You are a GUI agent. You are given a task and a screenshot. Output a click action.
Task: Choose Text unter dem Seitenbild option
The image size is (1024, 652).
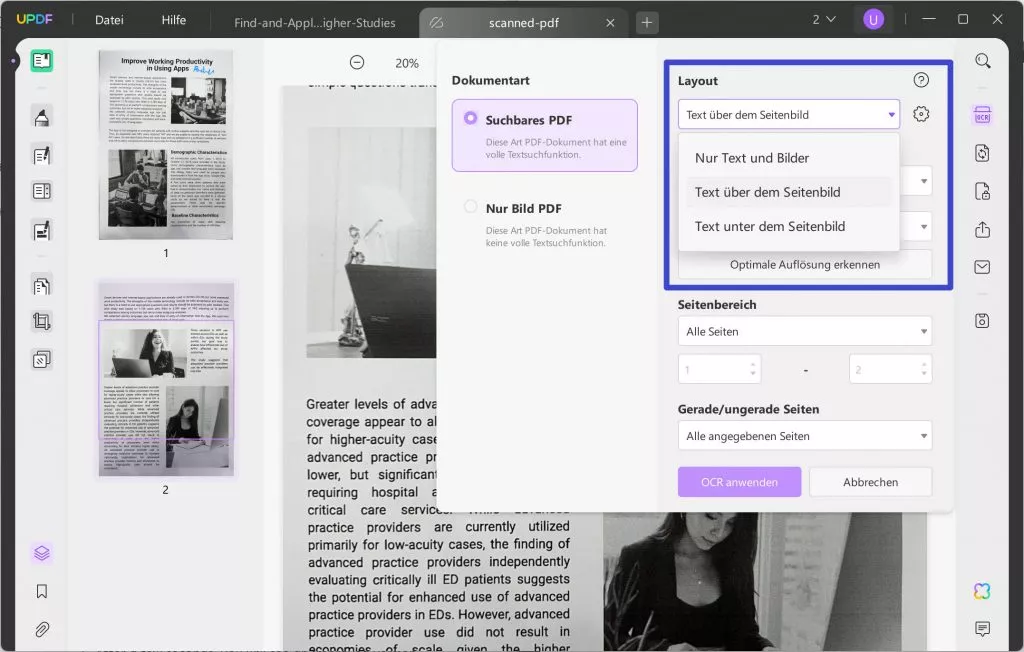(769, 226)
